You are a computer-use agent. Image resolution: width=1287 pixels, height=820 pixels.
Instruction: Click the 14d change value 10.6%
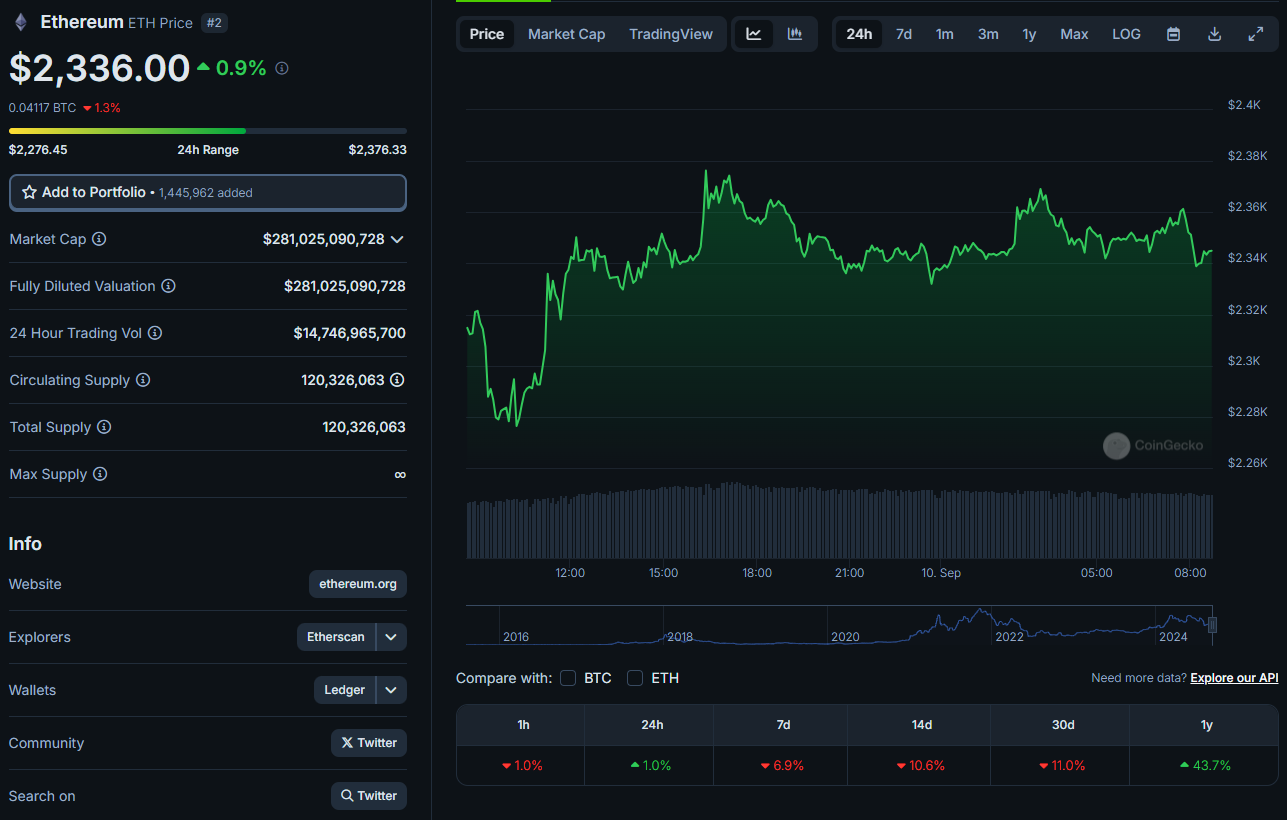click(920, 766)
